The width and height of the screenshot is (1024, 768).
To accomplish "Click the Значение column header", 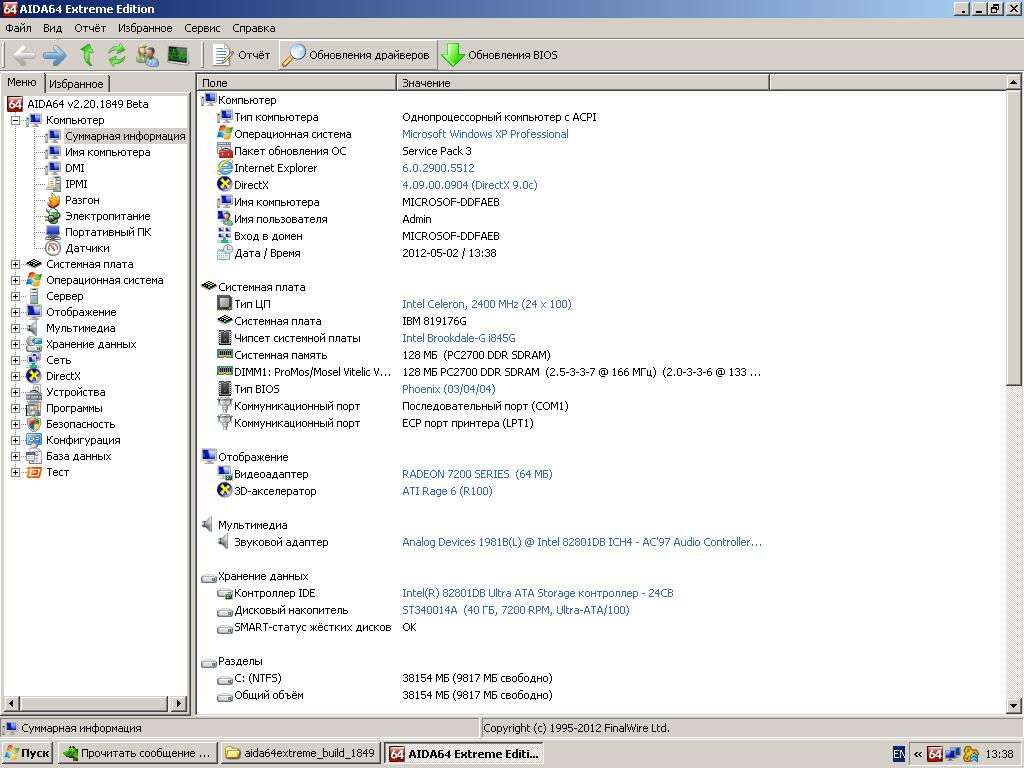I will pos(583,83).
